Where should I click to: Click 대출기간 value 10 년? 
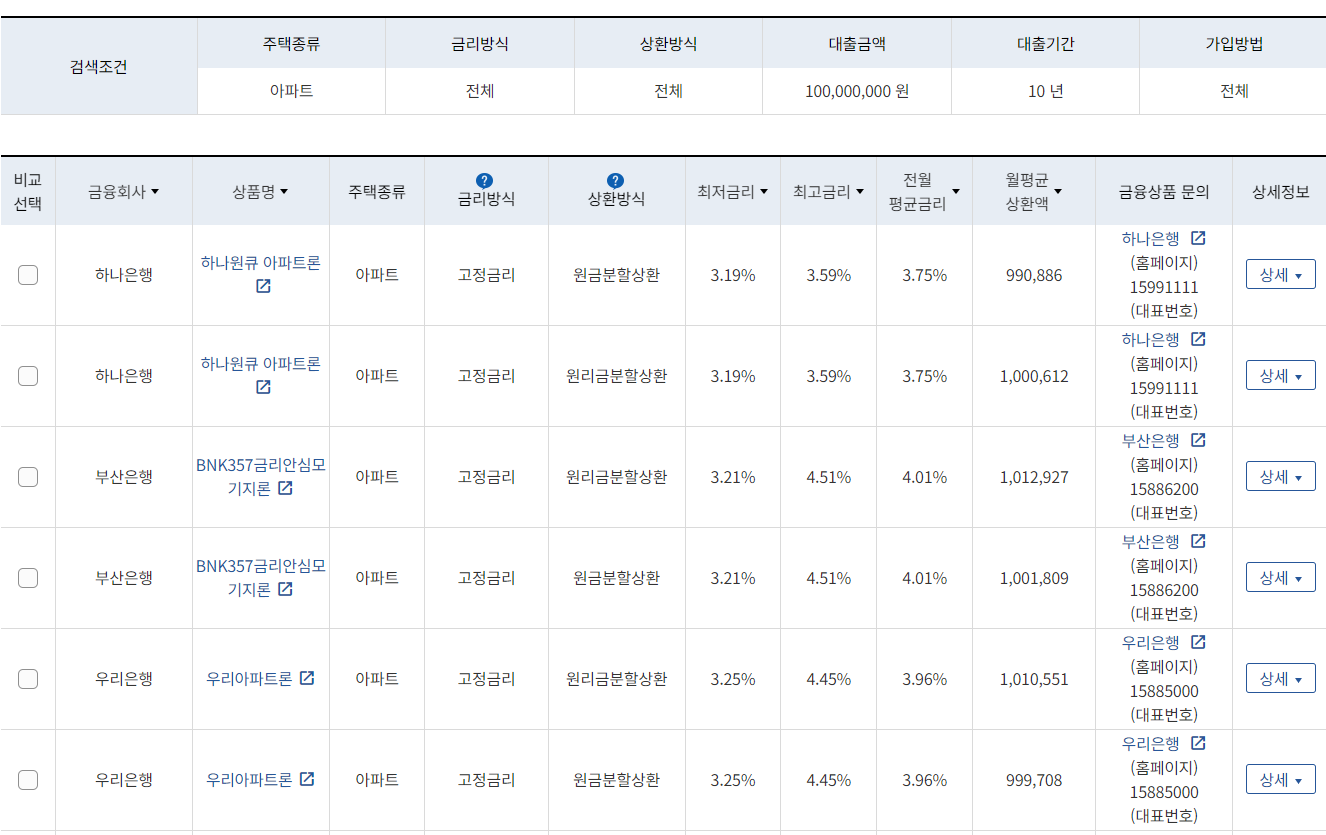tap(1045, 91)
